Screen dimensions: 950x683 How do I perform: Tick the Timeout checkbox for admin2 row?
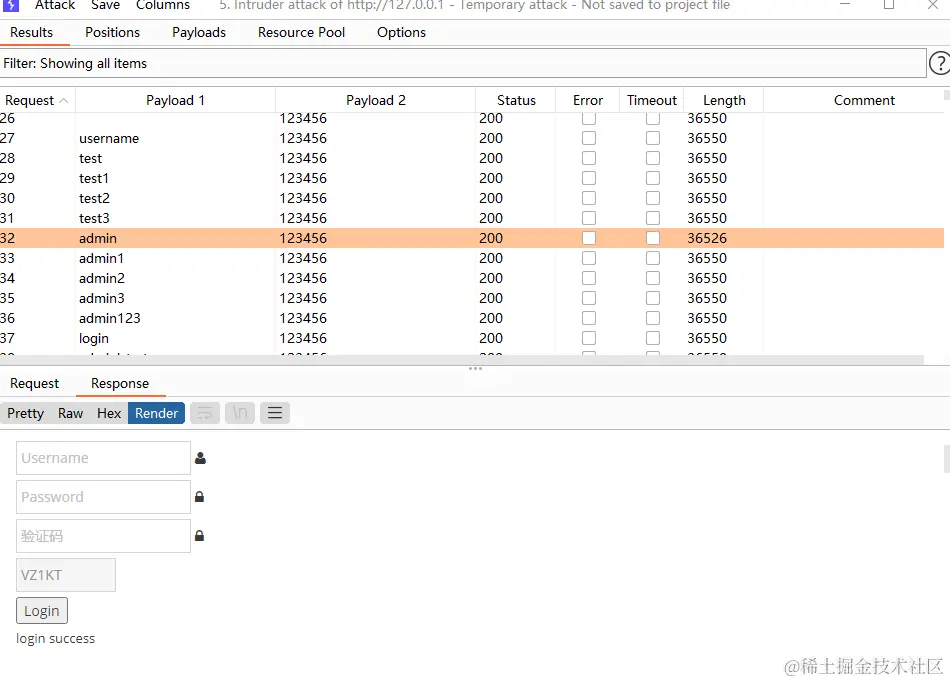tap(653, 278)
